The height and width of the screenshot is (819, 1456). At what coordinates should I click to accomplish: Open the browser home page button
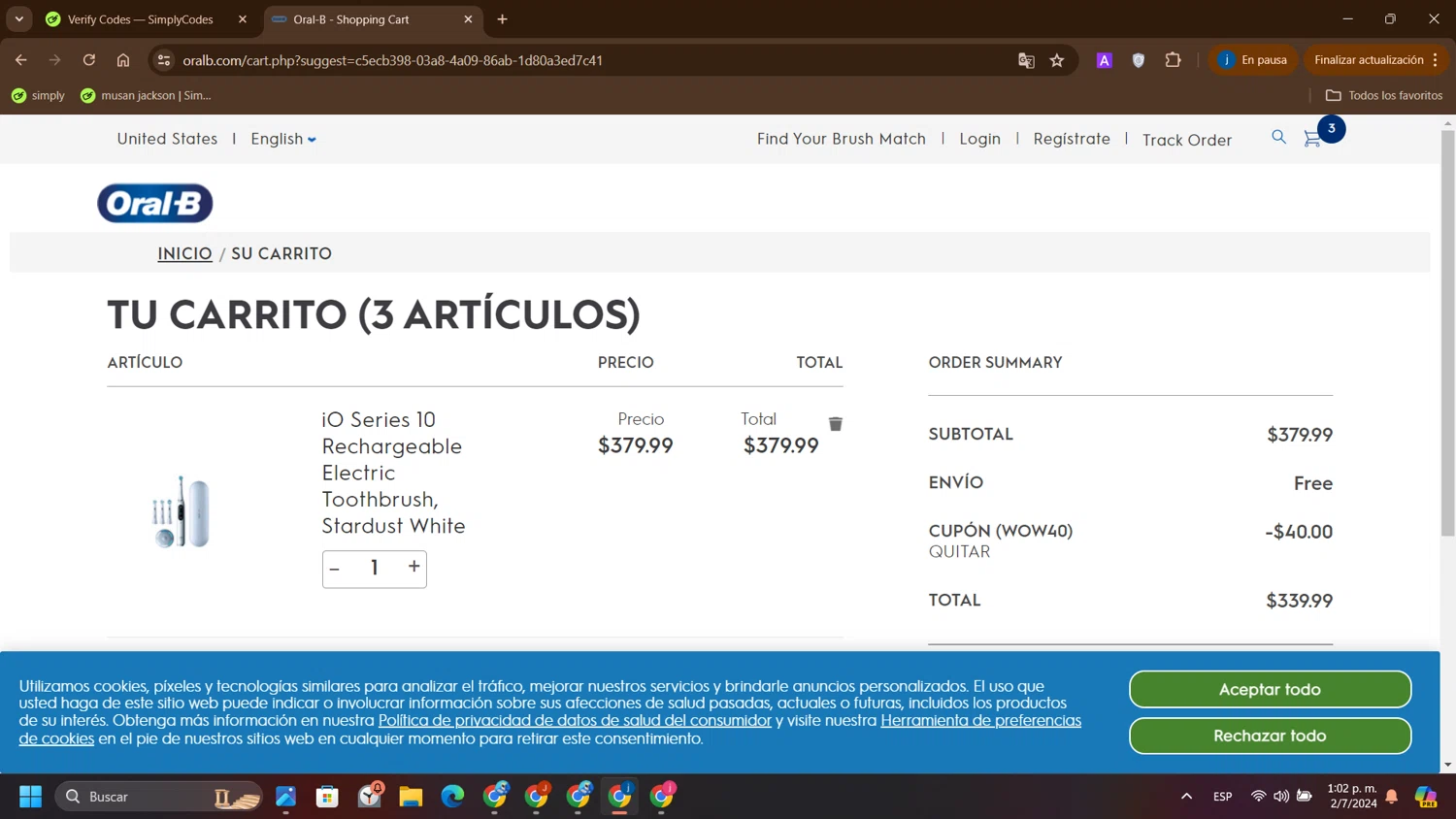coord(123,60)
